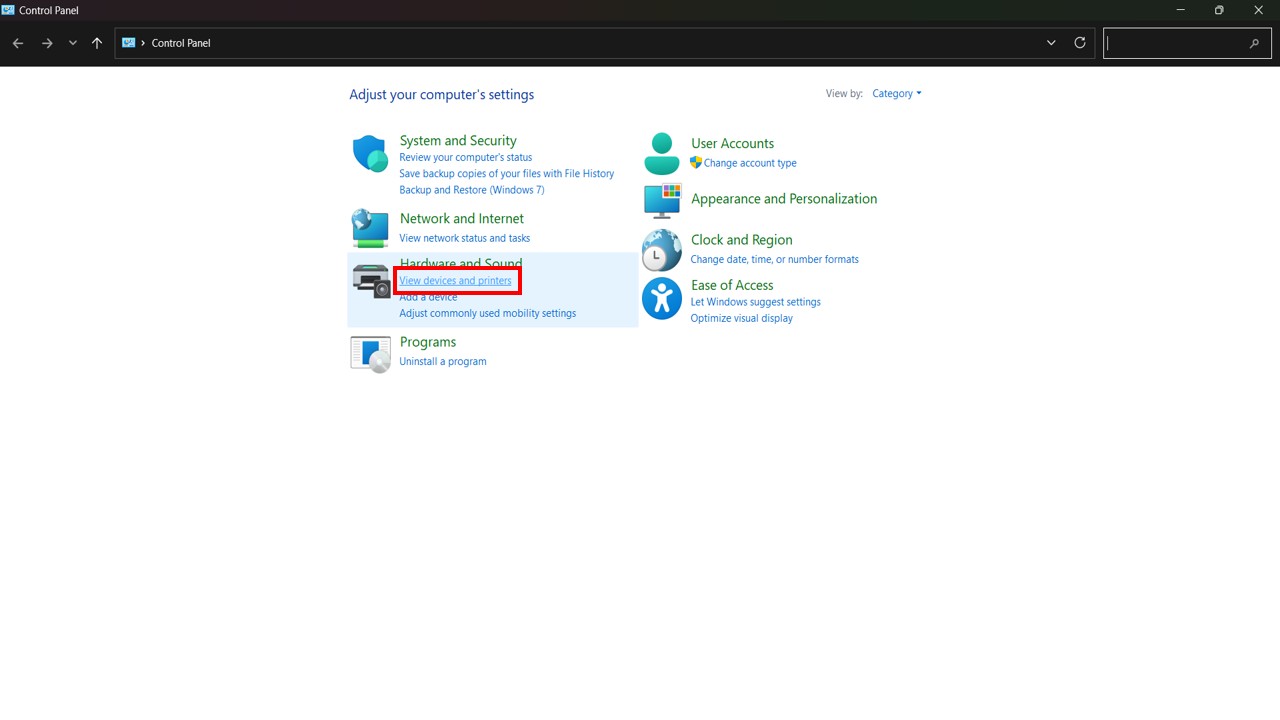Image resolution: width=1280 pixels, height=720 pixels.
Task: Click the Hardware and Sound printer icon
Action: 371,281
